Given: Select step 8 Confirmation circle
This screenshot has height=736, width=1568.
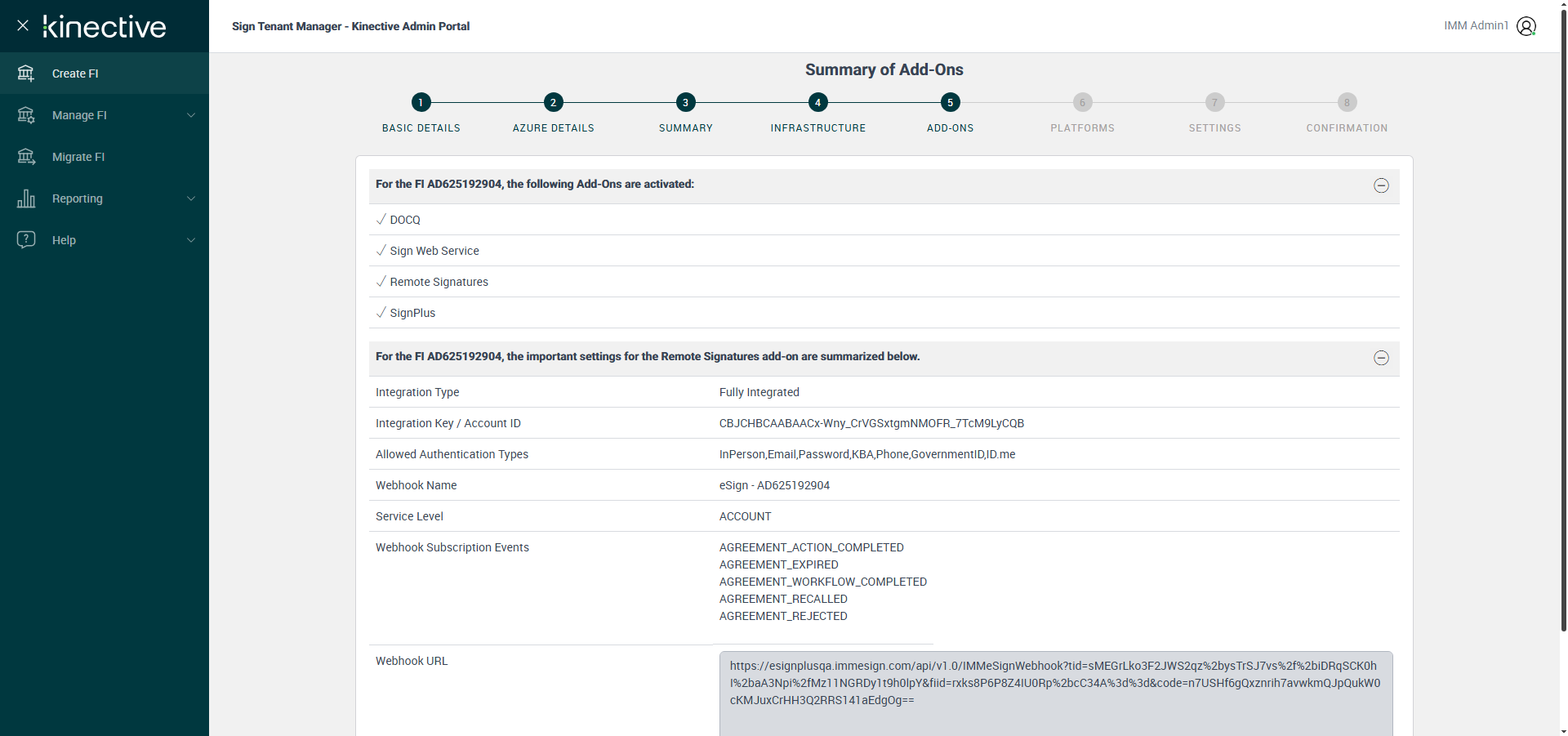Looking at the screenshot, I should [x=1347, y=102].
